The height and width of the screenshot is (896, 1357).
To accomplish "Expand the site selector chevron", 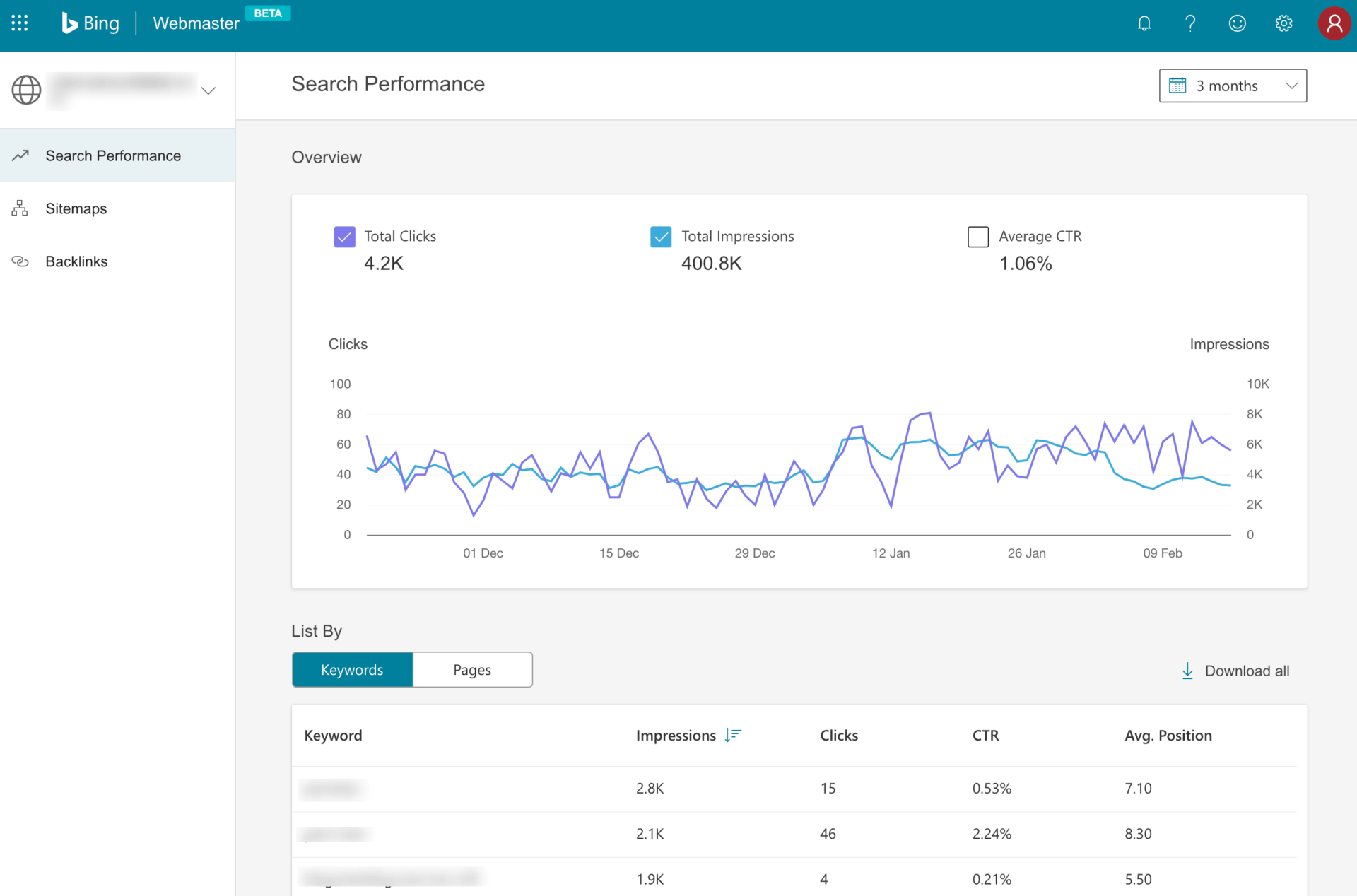I will pyautogui.click(x=208, y=90).
